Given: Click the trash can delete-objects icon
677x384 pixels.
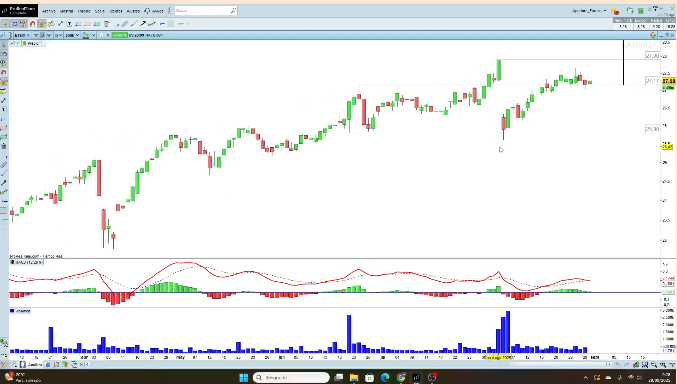Looking at the screenshot, I should (x=106, y=24).
